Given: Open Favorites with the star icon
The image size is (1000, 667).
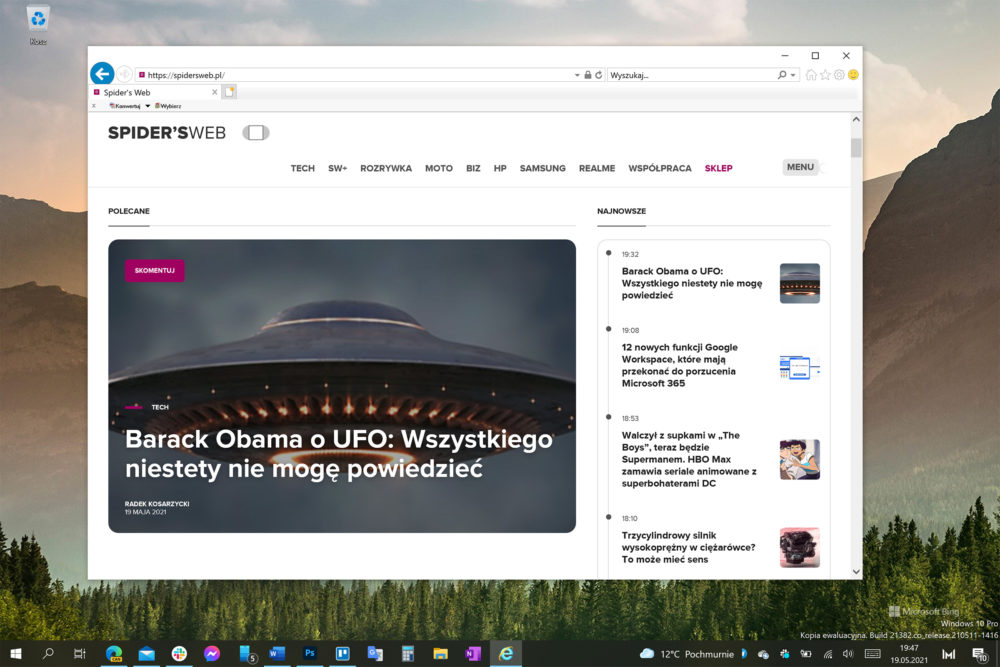Looking at the screenshot, I should (825, 75).
